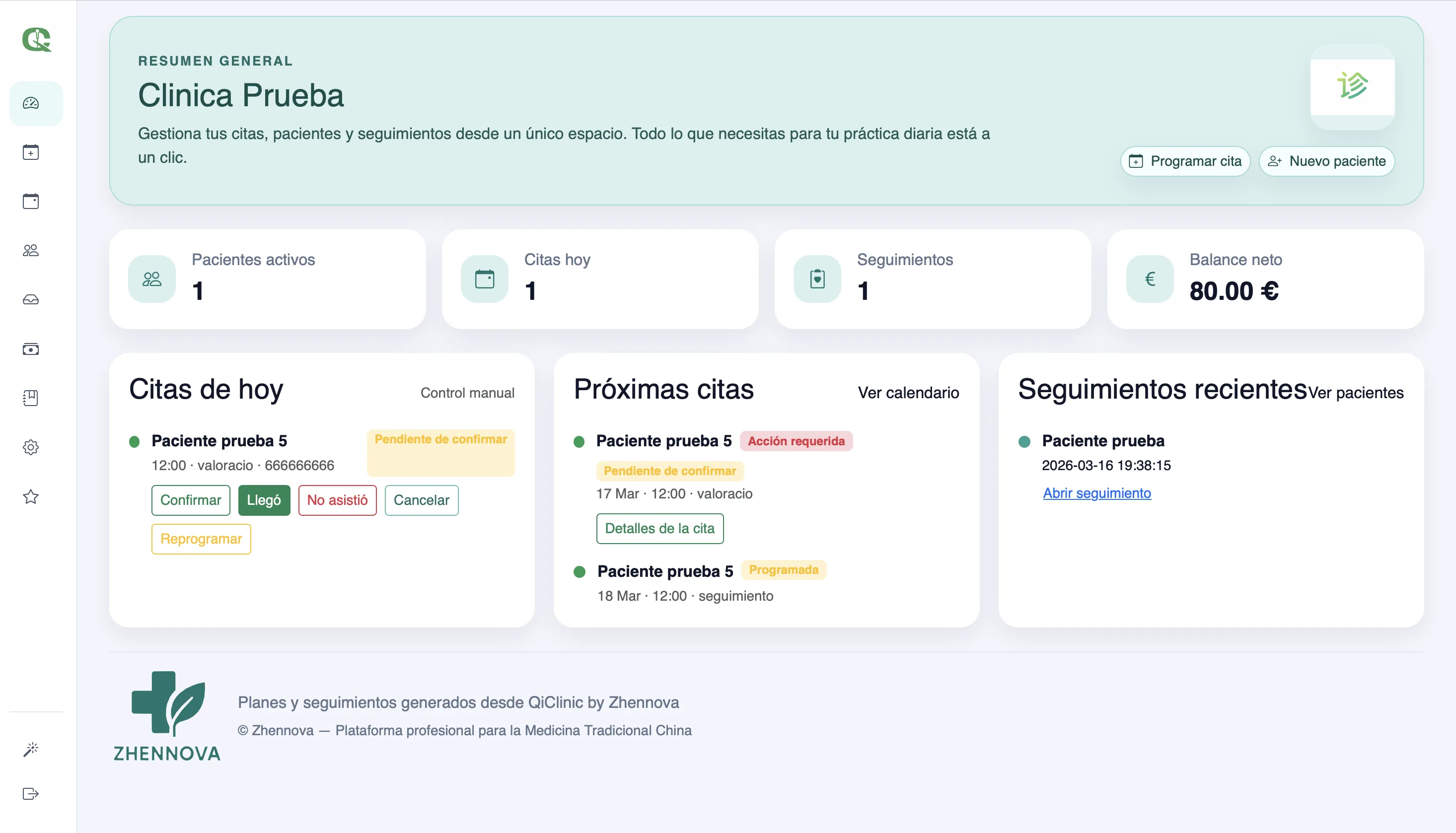The height and width of the screenshot is (833, 1456).
Task: Select Paciente prueba 5 with 17 Mar appointment
Action: pos(664,441)
